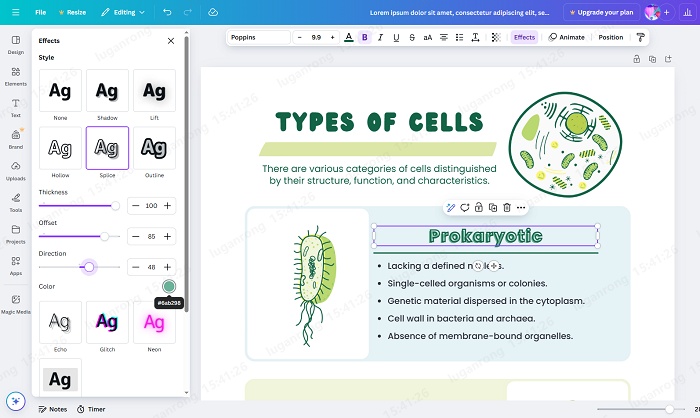This screenshot has width=700, height=418.
Task: Select the Outline text effect thumbnail
Action: pyautogui.click(x=154, y=148)
